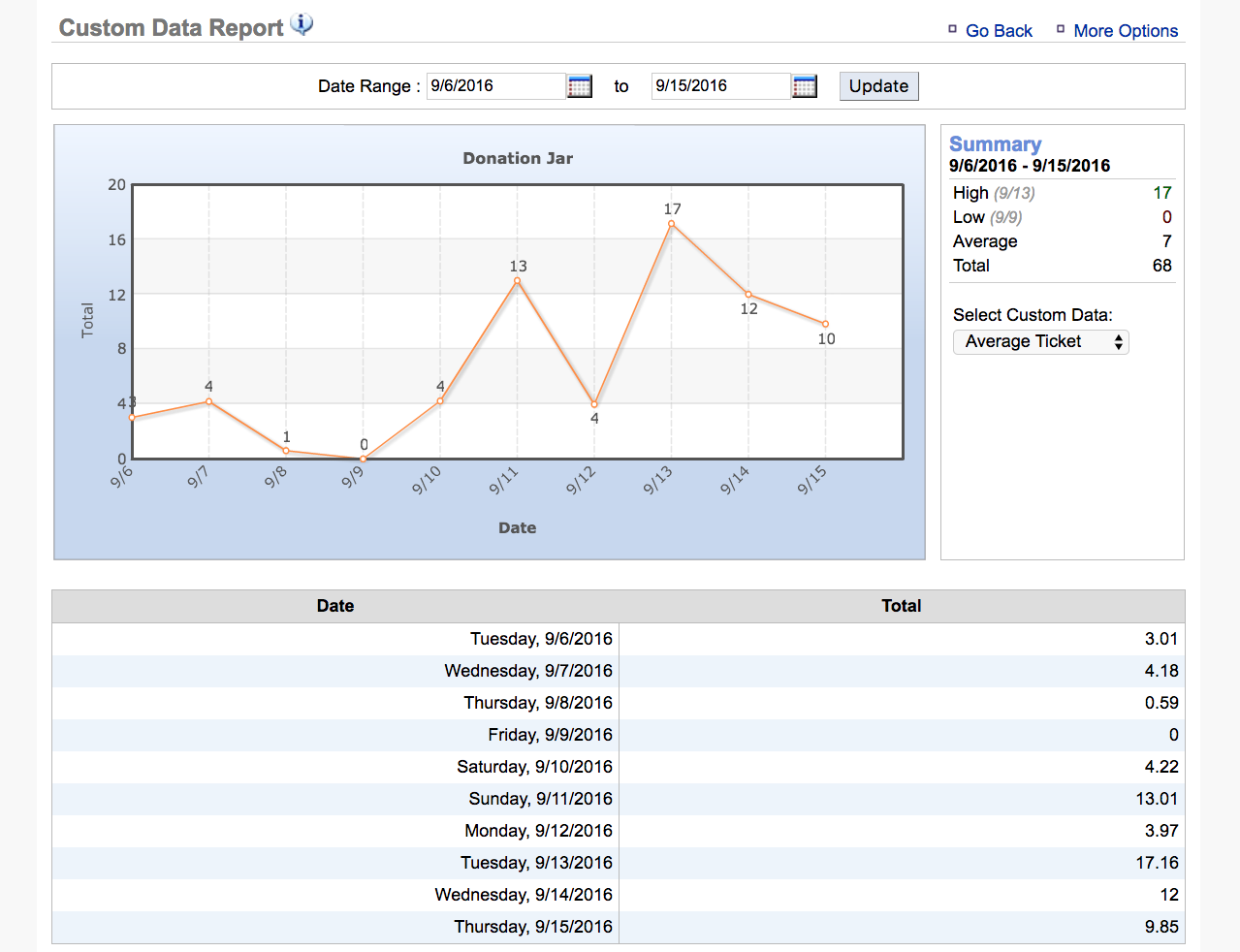Viewport: 1240px width, 952px height.
Task: Click the chart data point labeled 0
Action: tap(364, 459)
